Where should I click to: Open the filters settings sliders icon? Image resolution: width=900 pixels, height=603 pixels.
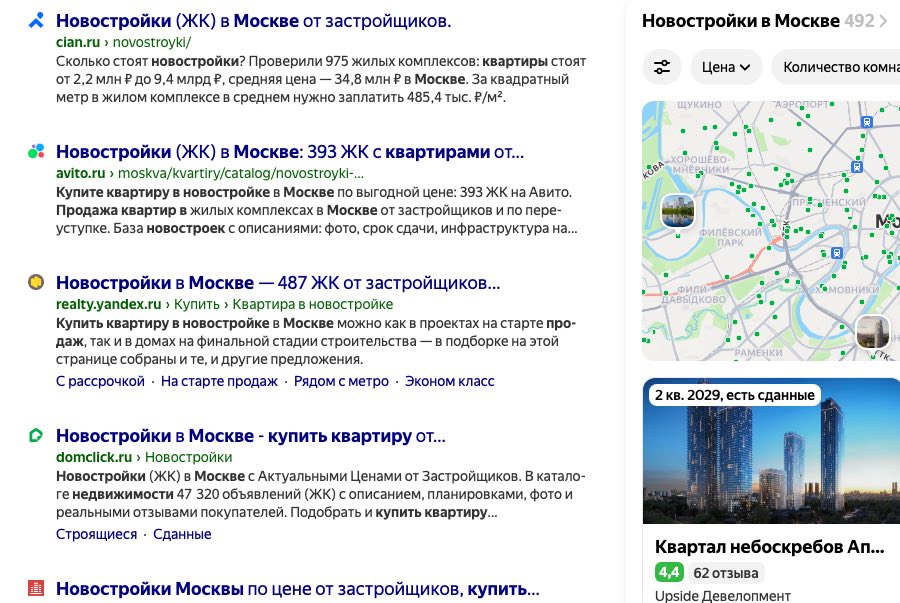point(662,67)
